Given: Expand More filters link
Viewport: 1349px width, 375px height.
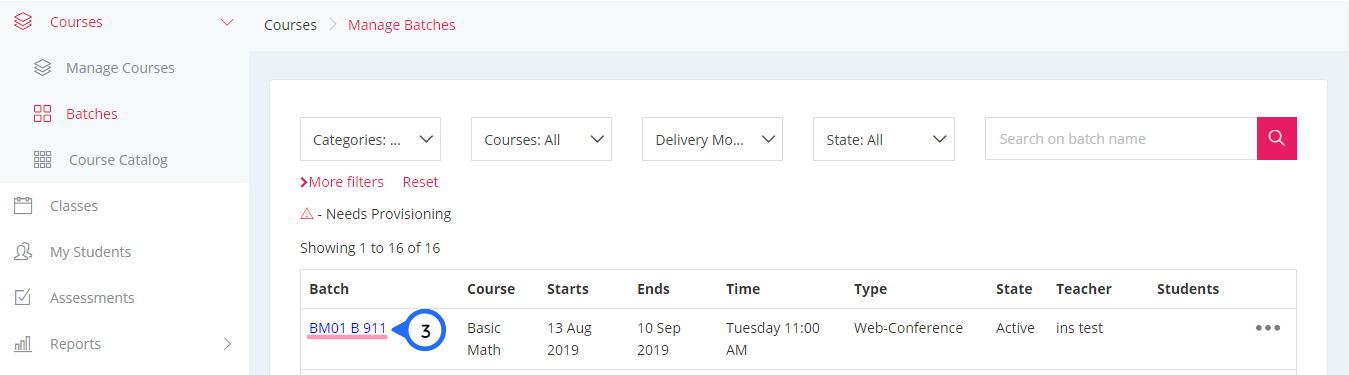Looking at the screenshot, I should pyautogui.click(x=342, y=182).
